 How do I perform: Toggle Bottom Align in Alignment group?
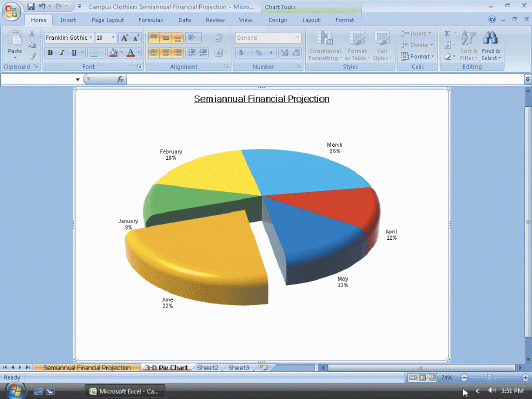(x=177, y=38)
